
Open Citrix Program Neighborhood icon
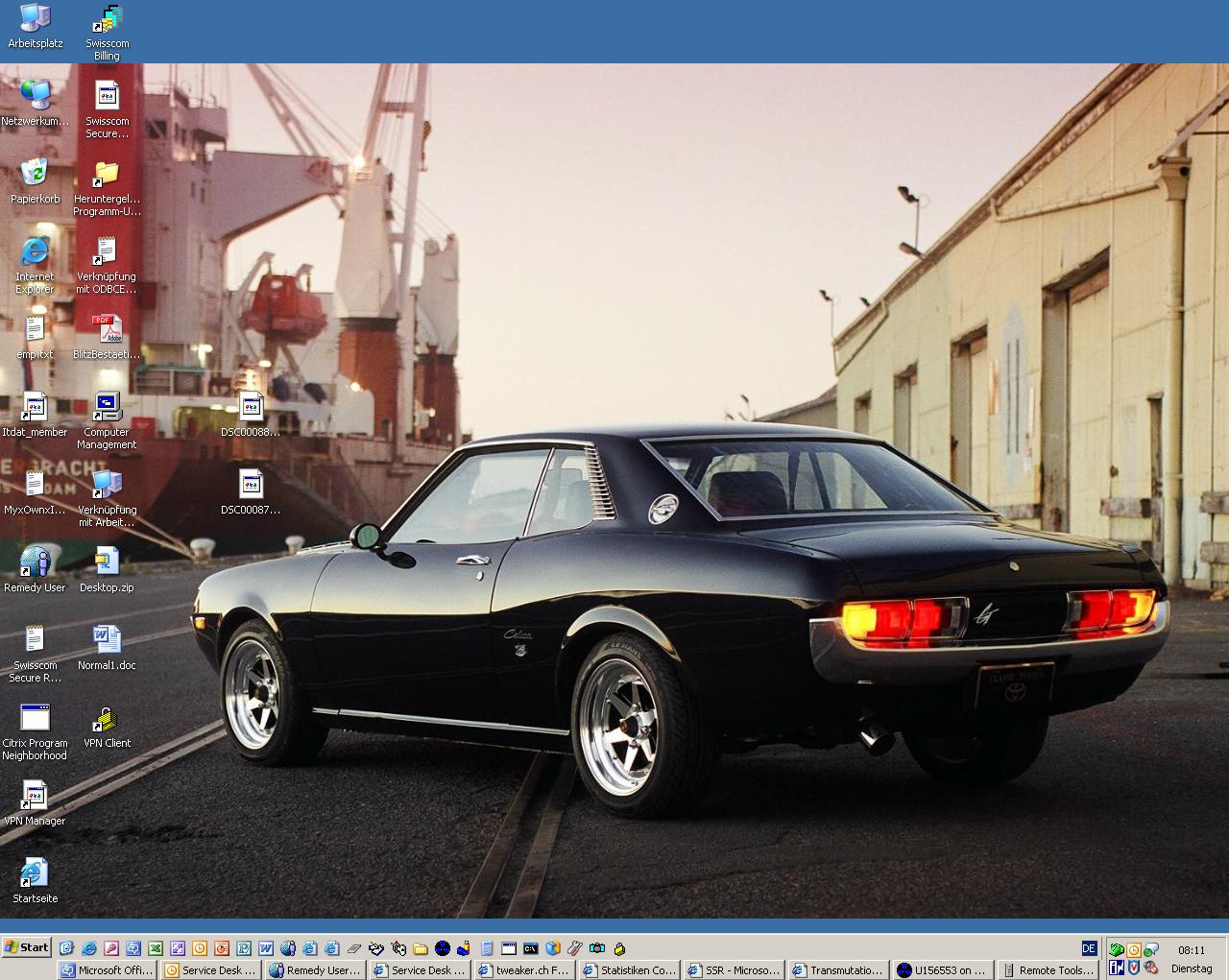click(35, 718)
